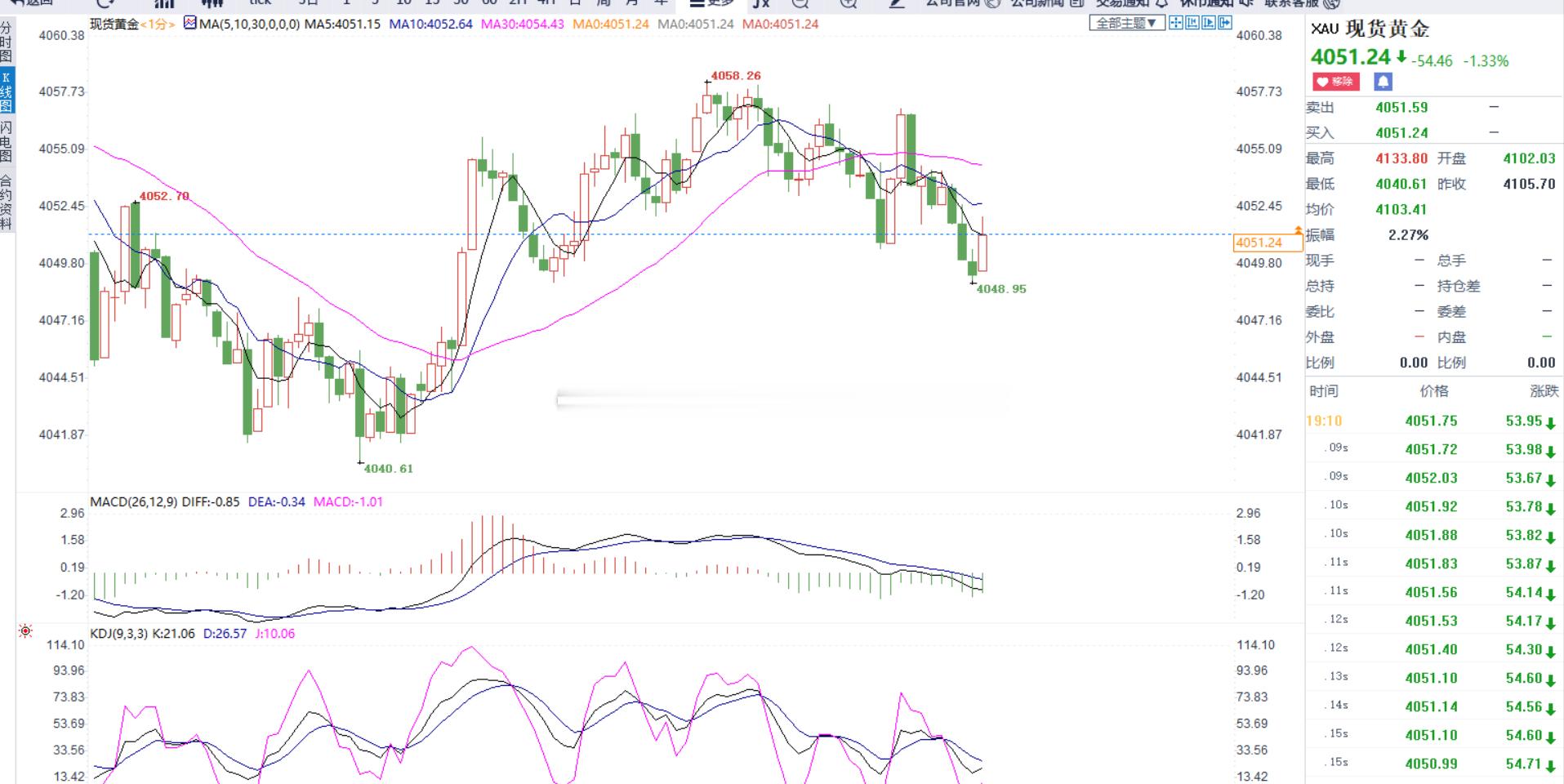Viewport: 1564px width, 784px height.
Task: Click the 价格 column header
Action: tap(1434, 391)
